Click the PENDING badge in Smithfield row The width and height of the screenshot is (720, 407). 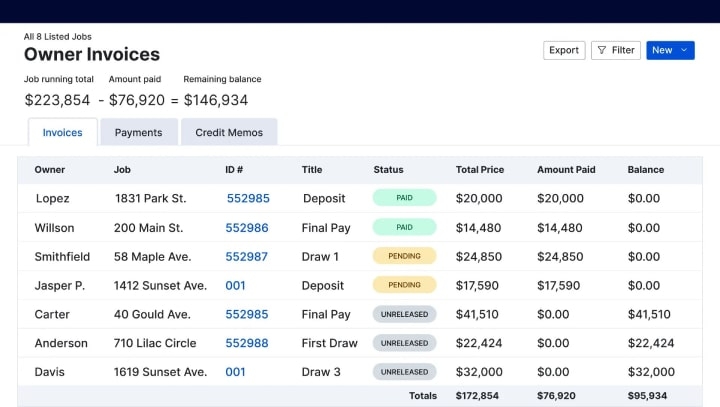[404, 256]
